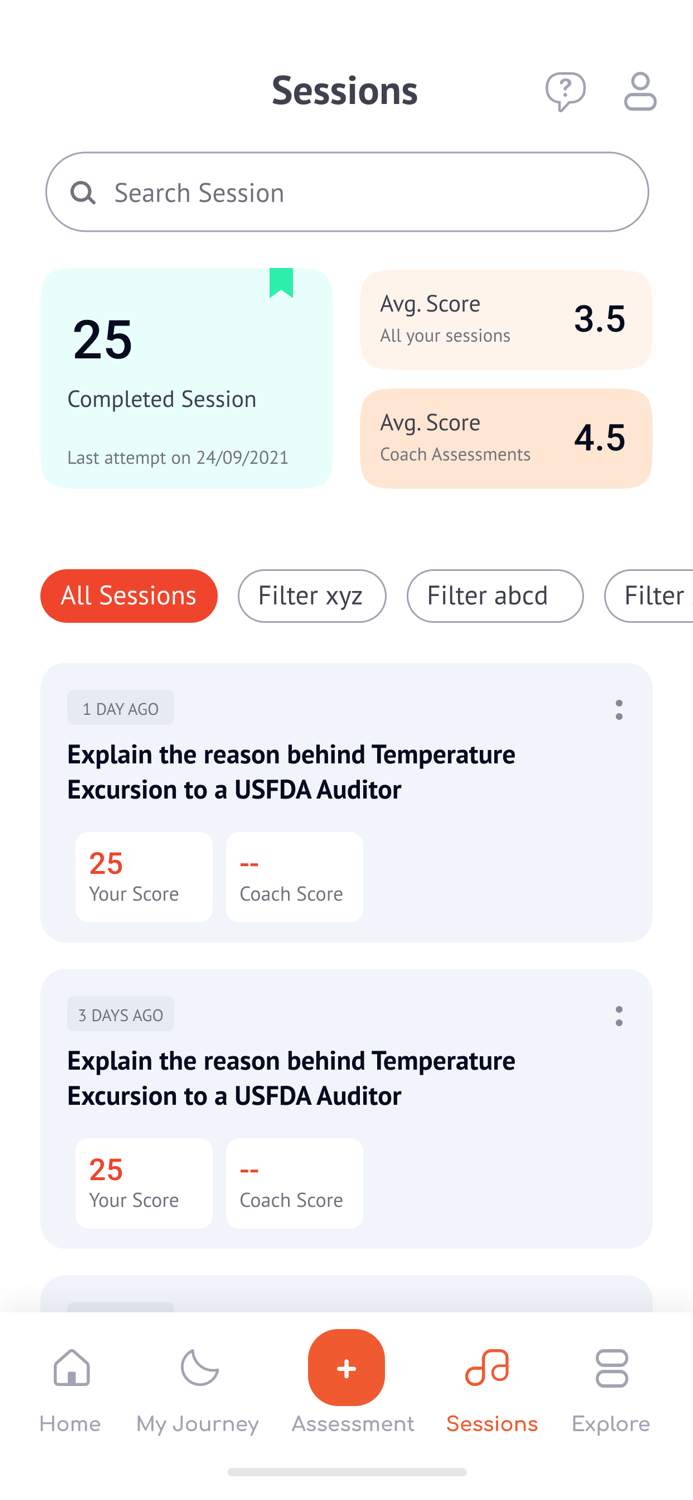This screenshot has width=693, height=1500.
Task: Tap the search magnifier icon
Action: pos(83,192)
